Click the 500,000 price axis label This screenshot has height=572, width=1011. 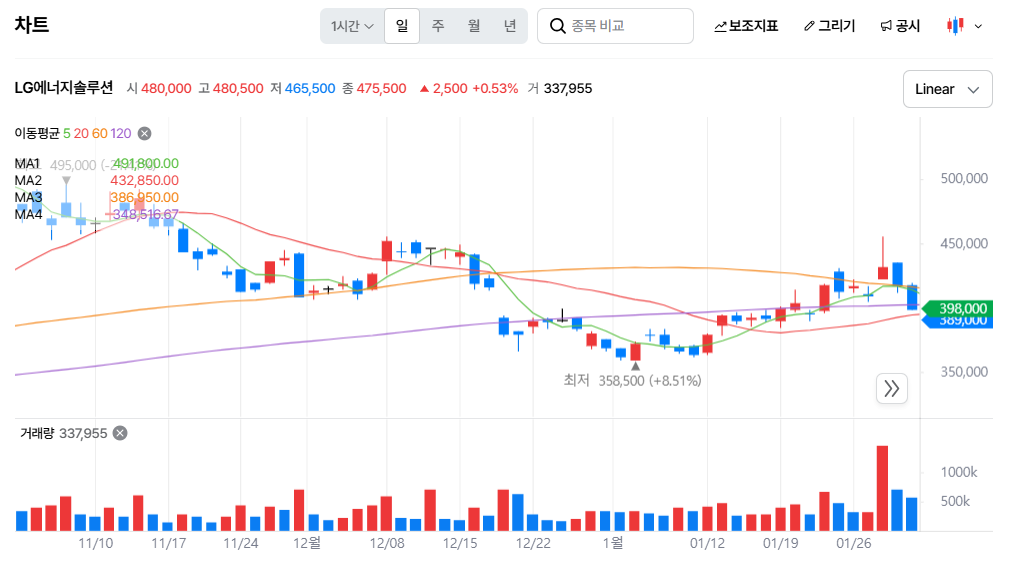coord(964,179)
